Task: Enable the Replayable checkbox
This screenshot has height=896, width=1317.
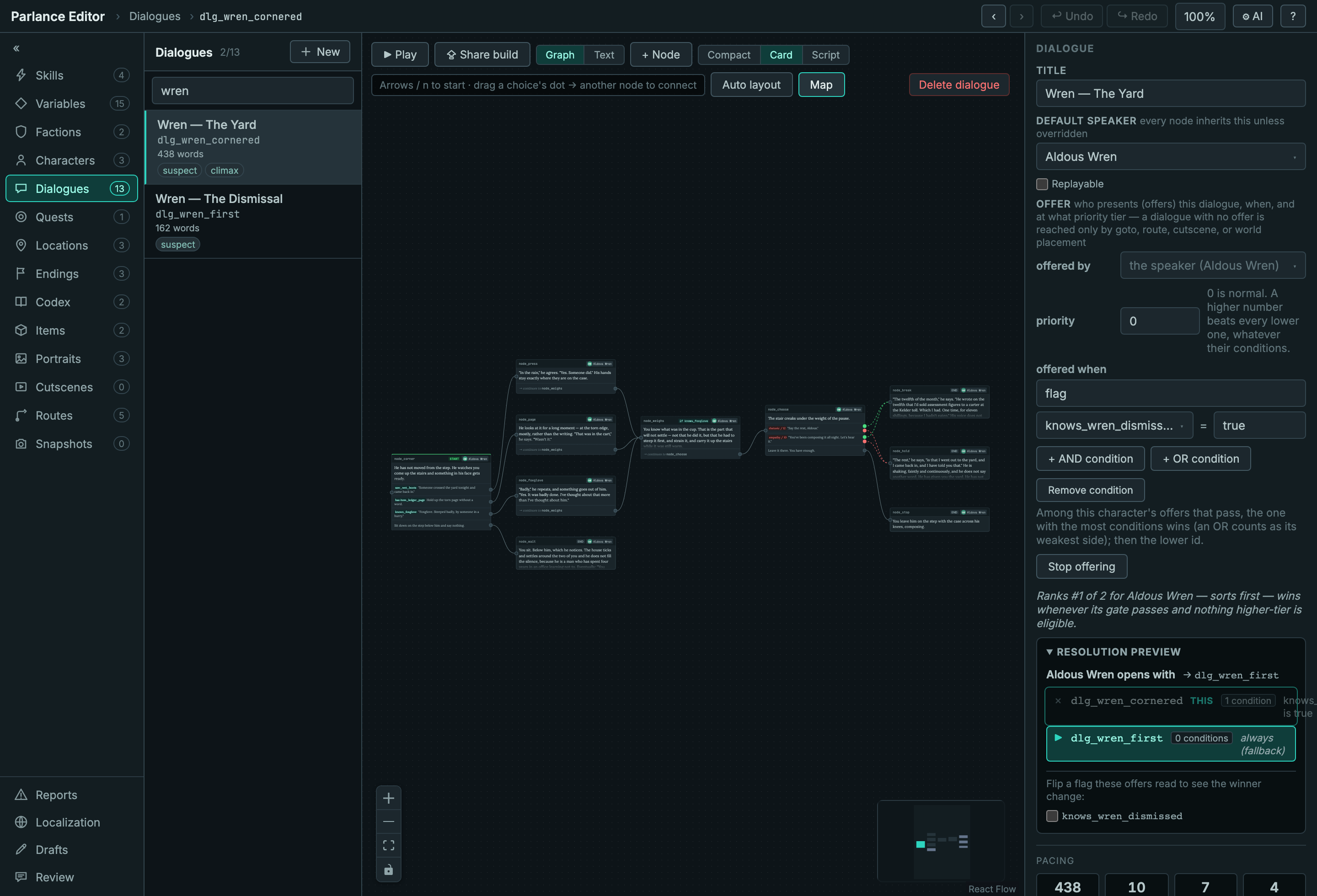Action: pos(1042,184)
